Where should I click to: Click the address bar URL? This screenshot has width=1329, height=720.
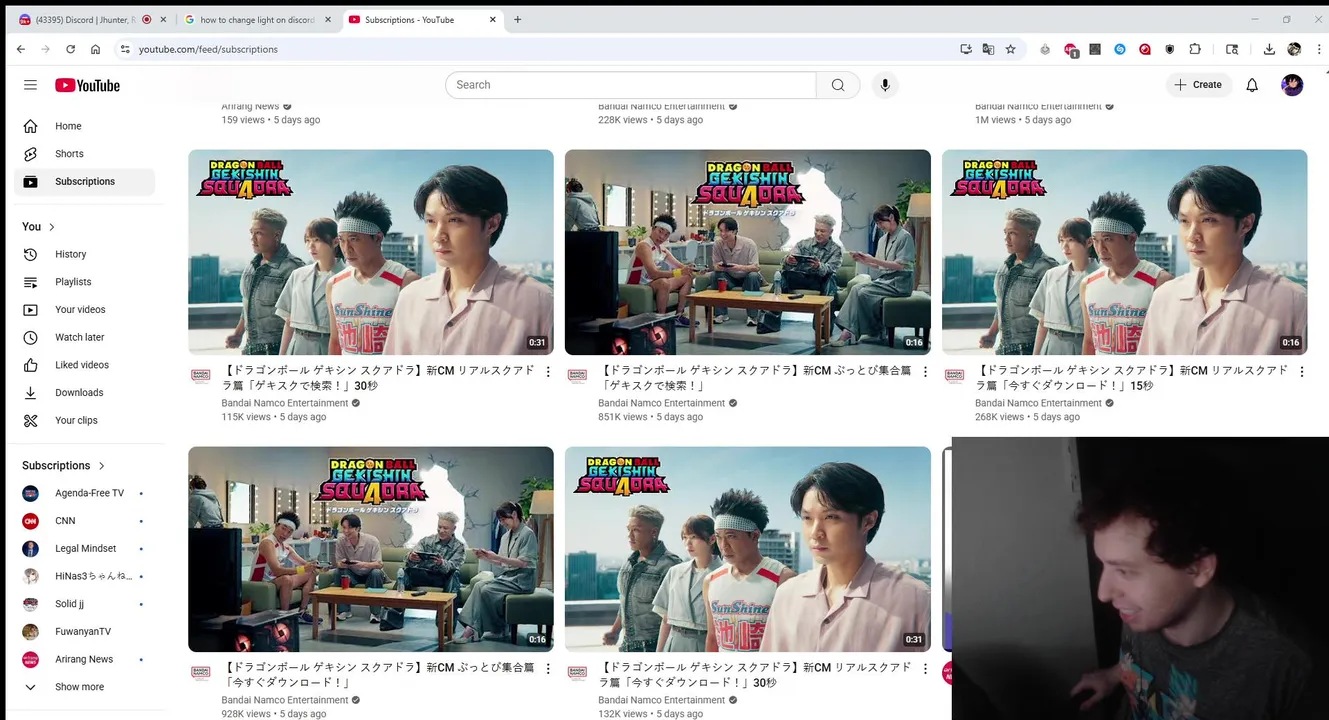point(208,49)
